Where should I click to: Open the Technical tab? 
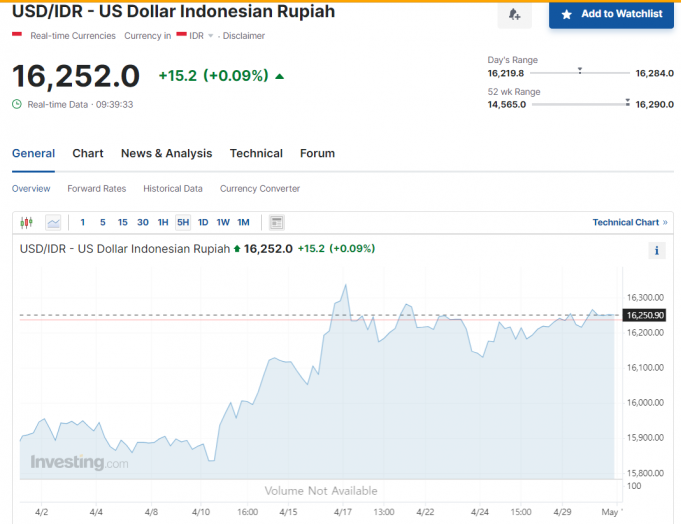click(x=256, y=153)
